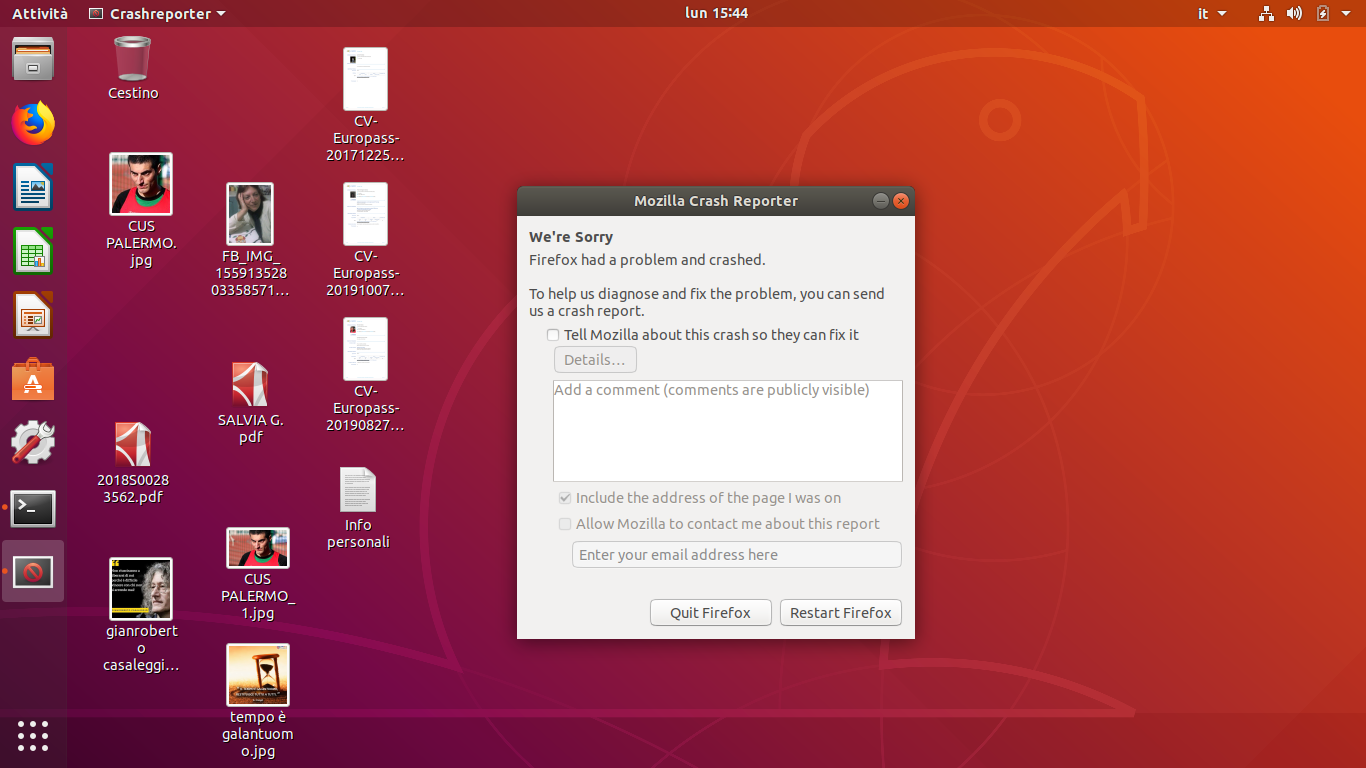Focus the email address field
This screenshot has height=768, width=1366.
coord(737,555)
